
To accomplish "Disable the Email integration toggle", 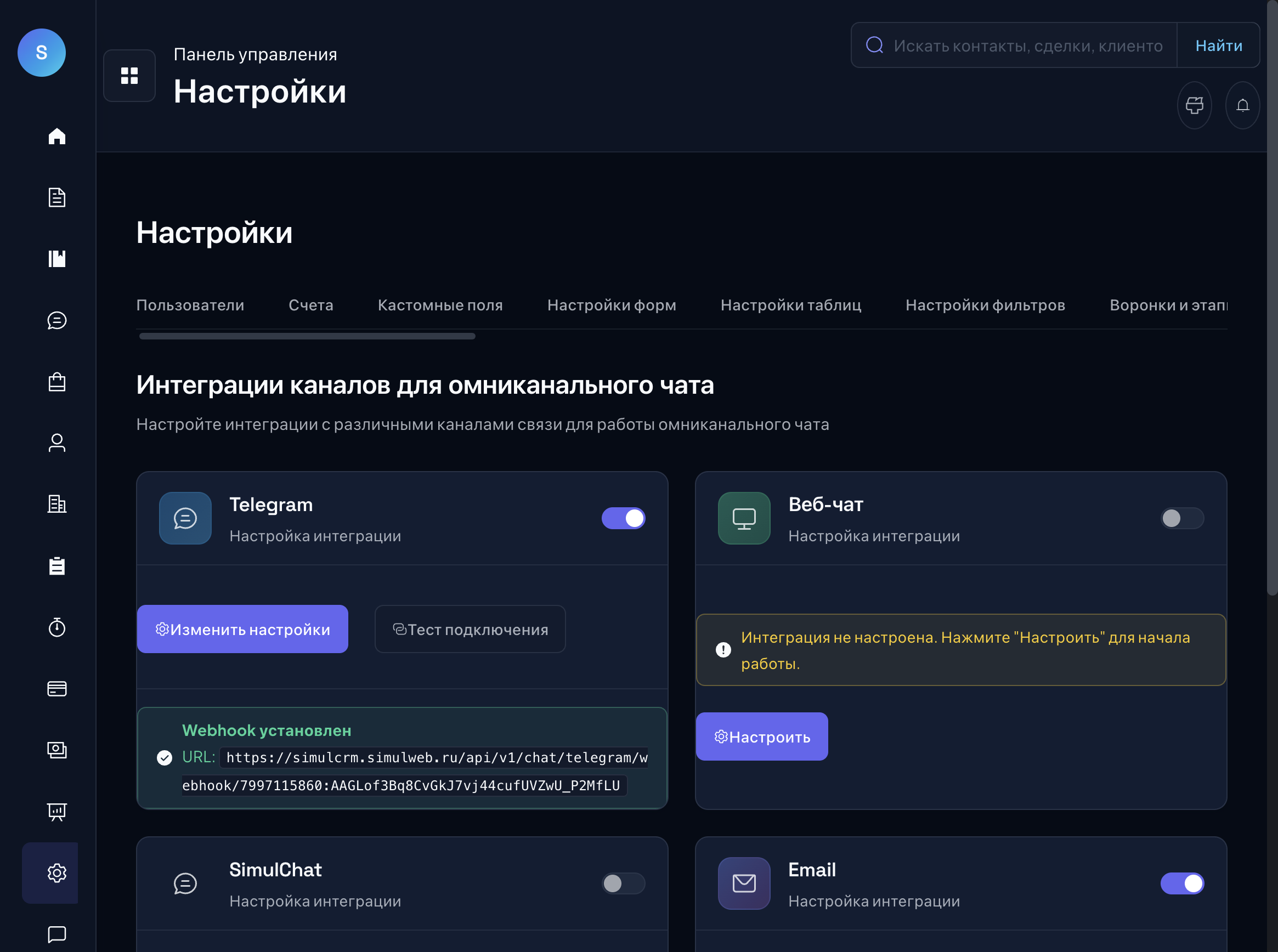I will pos(1183,883).
